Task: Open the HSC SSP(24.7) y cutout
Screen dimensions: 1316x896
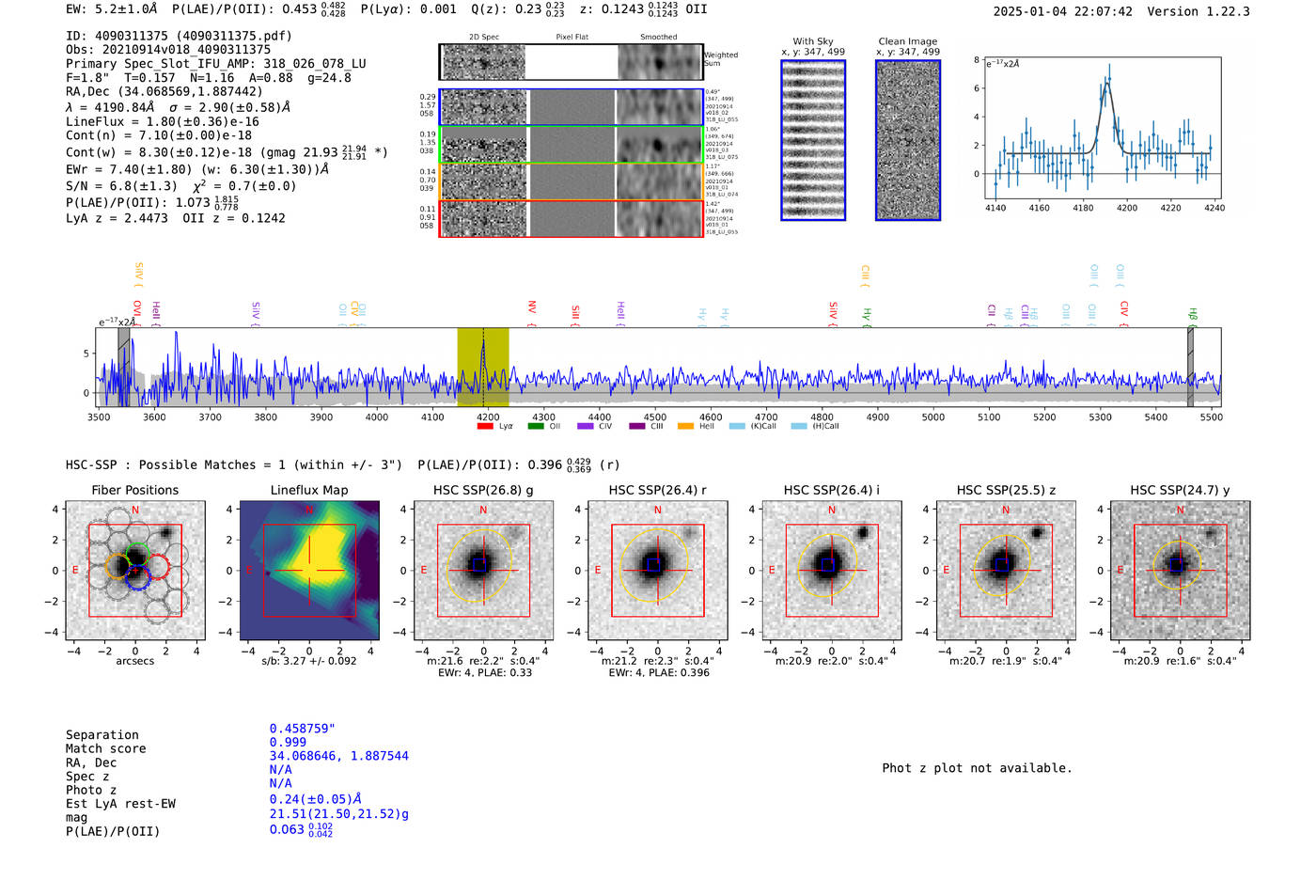Action: pos(1181,570)
